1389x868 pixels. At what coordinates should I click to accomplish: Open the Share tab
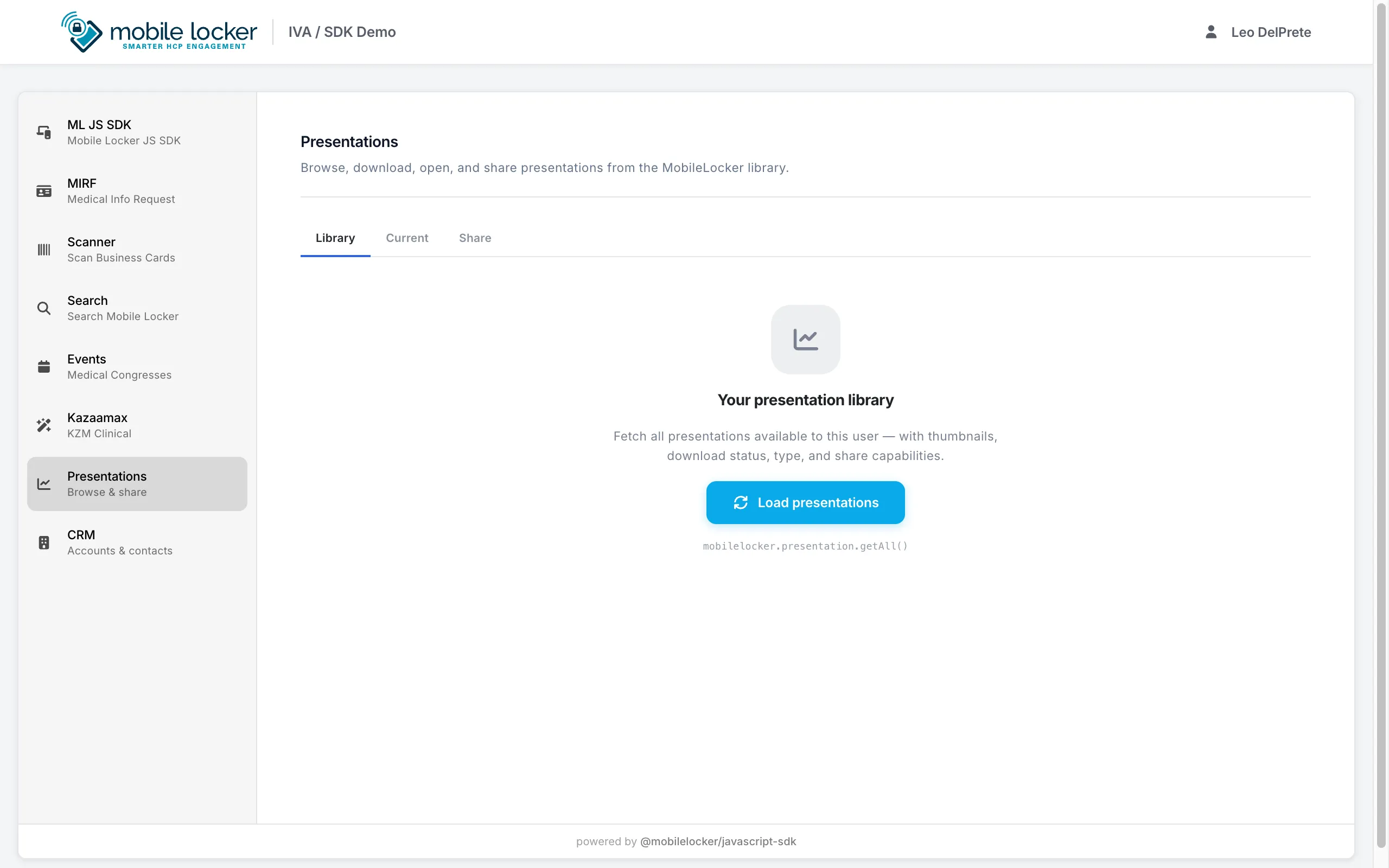click(475, 238)
